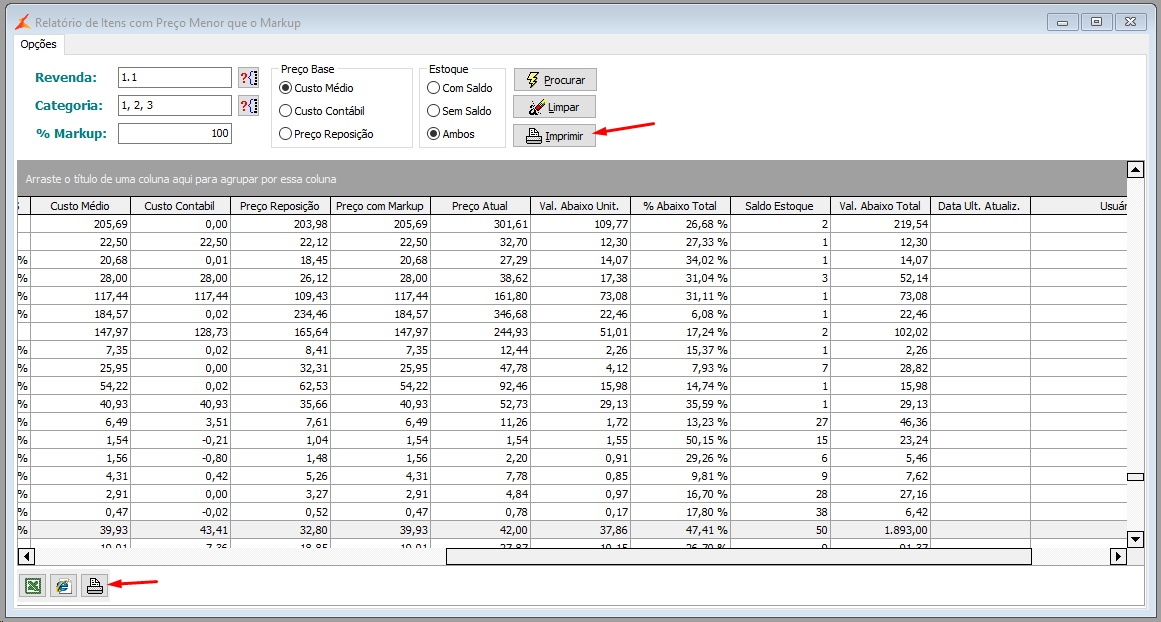Choose Sem Saldo stock option
The width and height of the screenshot is (1161, 622).
460,111
